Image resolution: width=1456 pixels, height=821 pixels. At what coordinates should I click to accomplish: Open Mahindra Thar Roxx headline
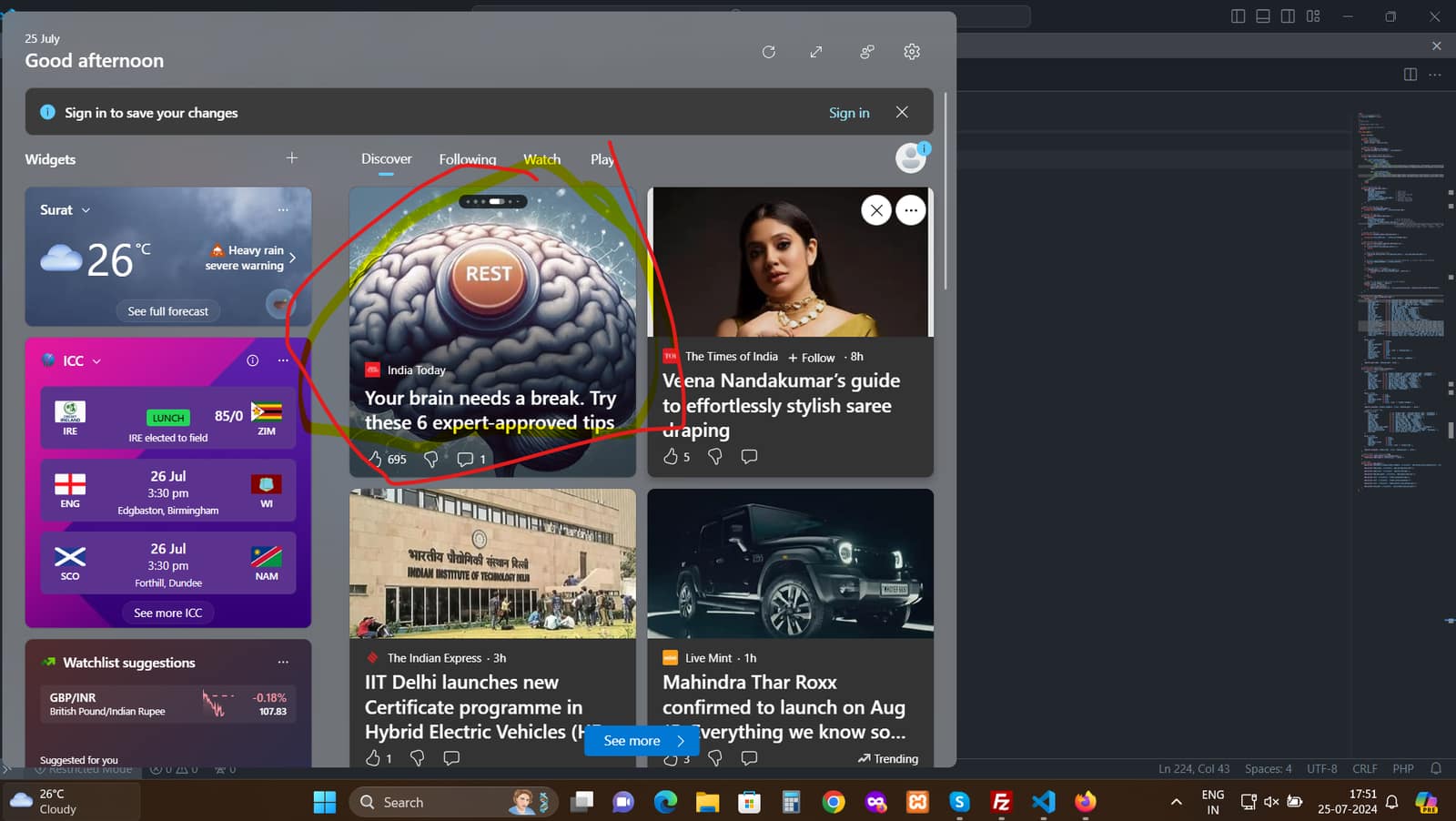784,707
